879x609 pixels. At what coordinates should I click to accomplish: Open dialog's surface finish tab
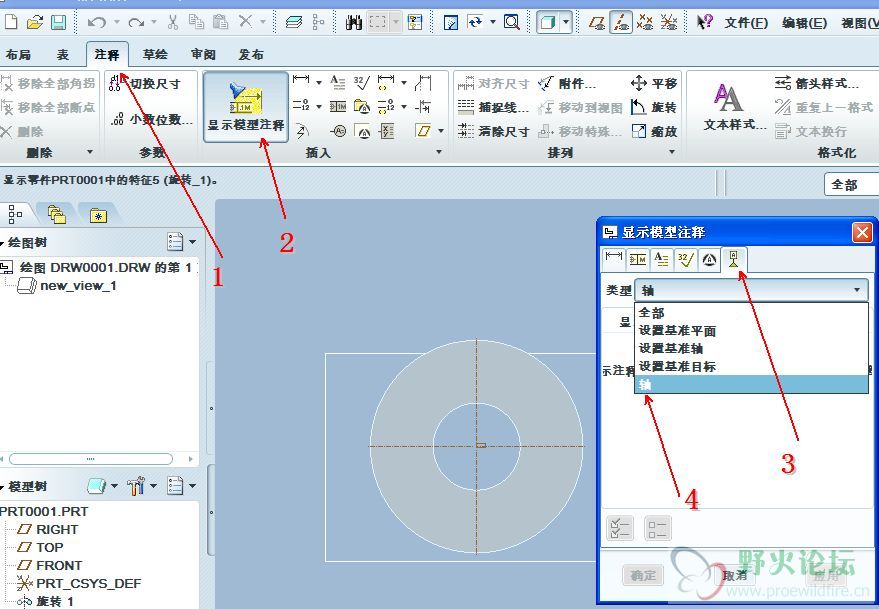pyautogui.click(x=685, y=259)
